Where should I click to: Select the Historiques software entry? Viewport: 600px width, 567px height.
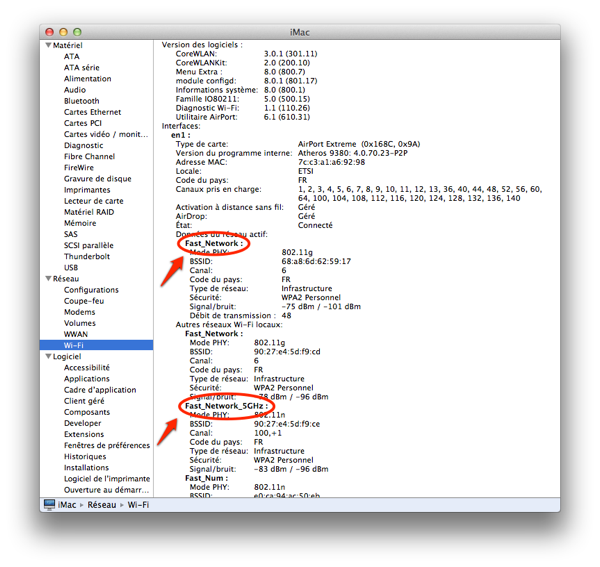pyautogui.click(x=85, y=456)
